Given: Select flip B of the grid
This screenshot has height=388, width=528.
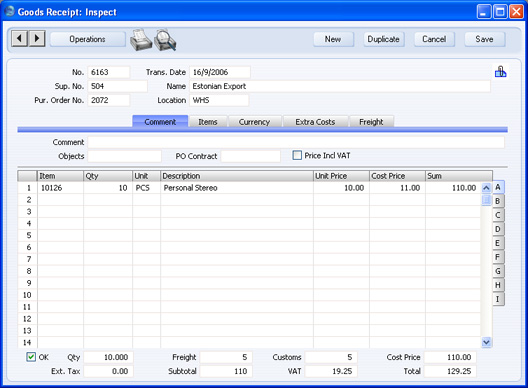Looking at the screenshot, I should point(498,201).
